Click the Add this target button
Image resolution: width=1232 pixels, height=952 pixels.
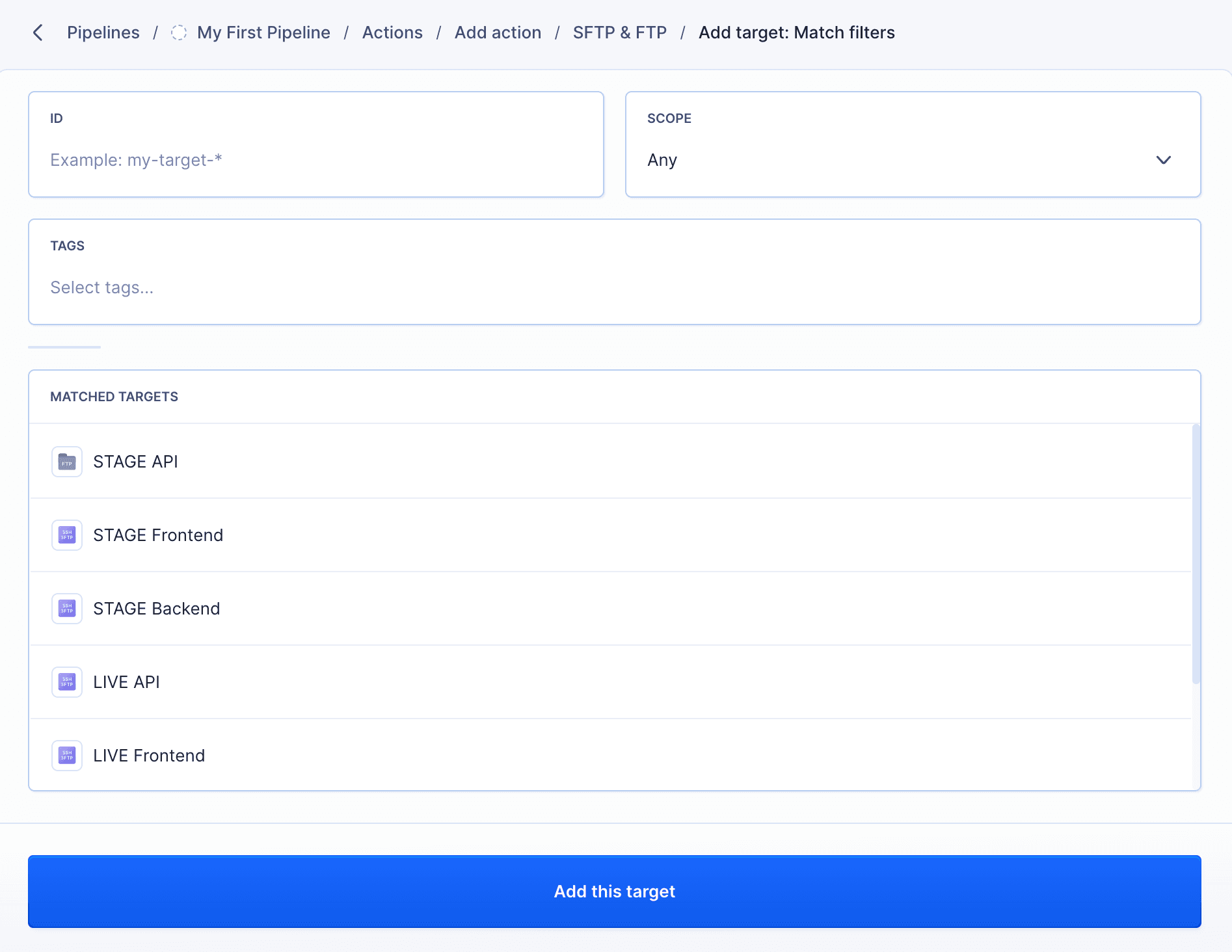(x=614, y=892)
